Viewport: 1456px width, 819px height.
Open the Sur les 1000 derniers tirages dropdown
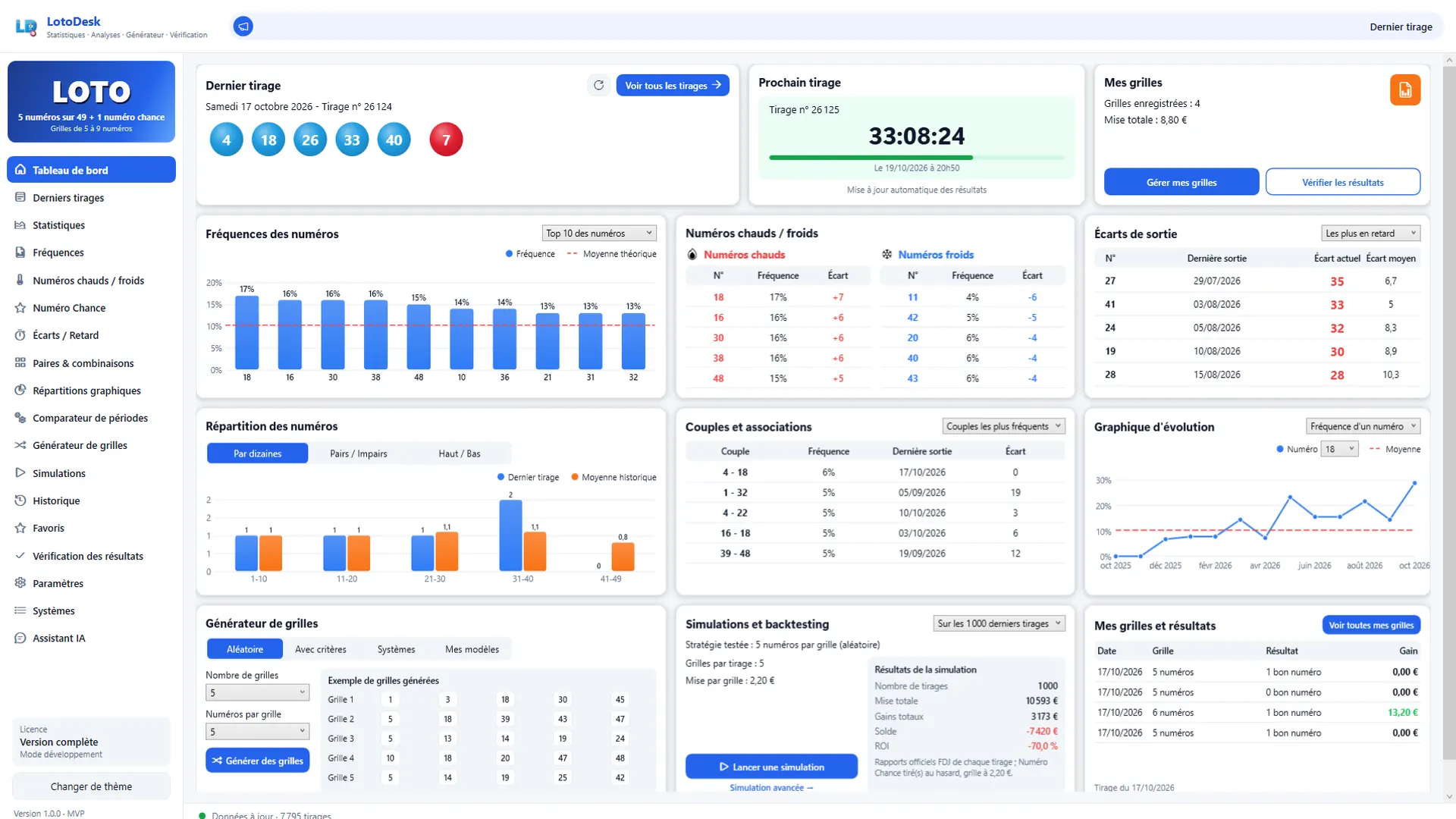(999, 624)
